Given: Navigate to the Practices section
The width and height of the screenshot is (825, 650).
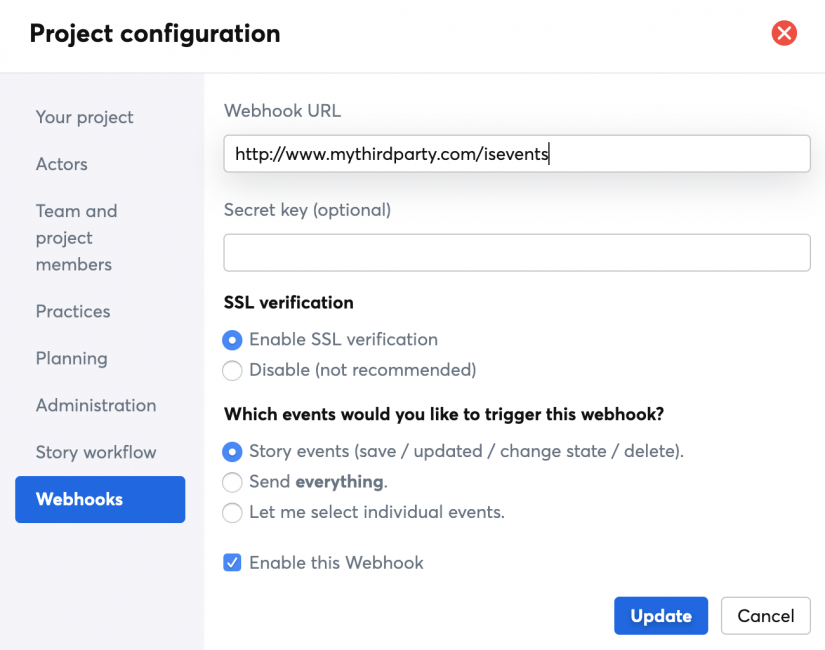Looking at the screenshot, I should point(72,311).
